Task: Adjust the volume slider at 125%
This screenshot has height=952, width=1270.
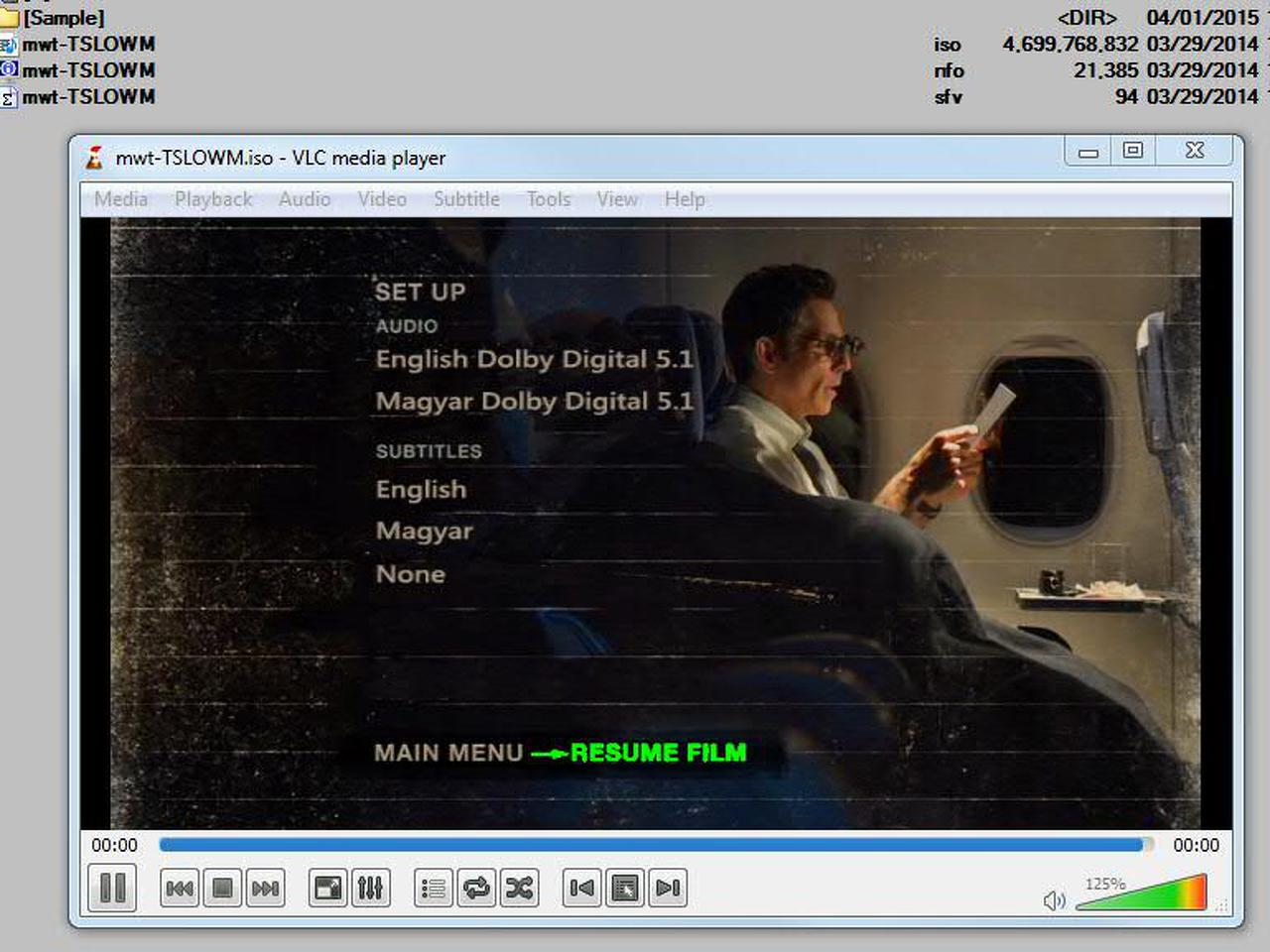Action: 1141,892
